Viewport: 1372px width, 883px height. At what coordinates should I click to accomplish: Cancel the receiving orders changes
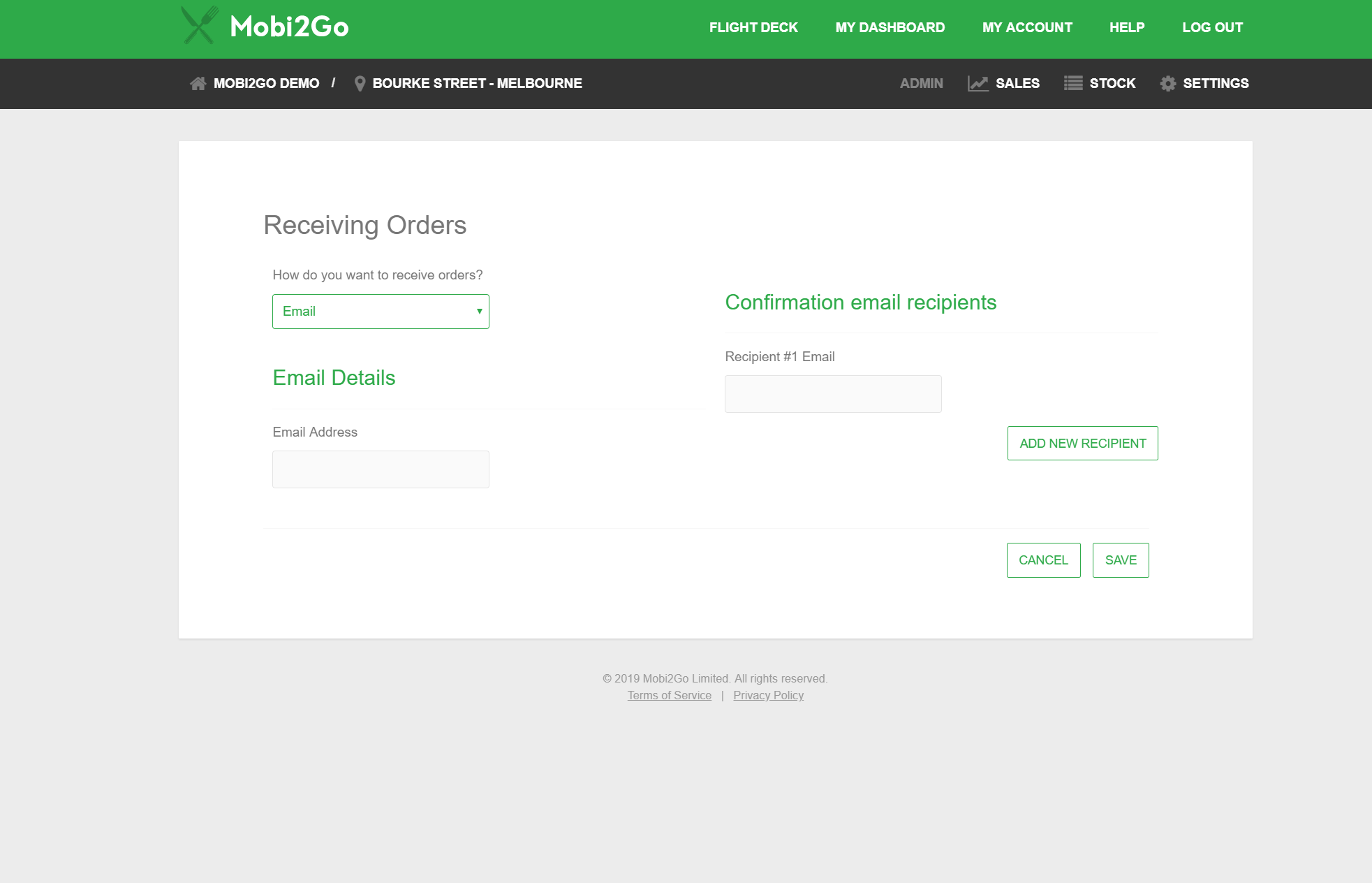point(1043,560)
